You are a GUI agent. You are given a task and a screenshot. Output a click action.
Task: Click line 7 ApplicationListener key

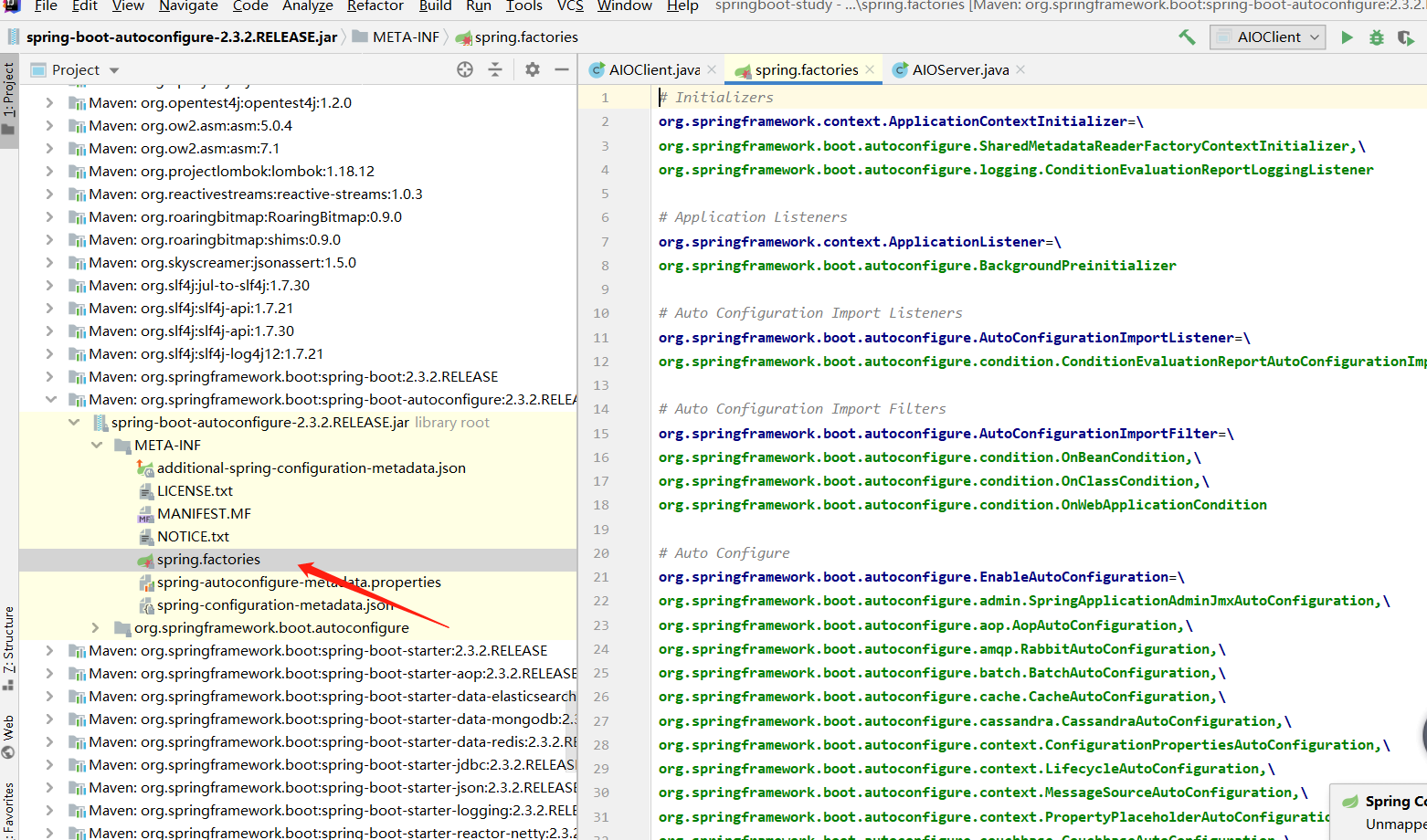(851, 242)
